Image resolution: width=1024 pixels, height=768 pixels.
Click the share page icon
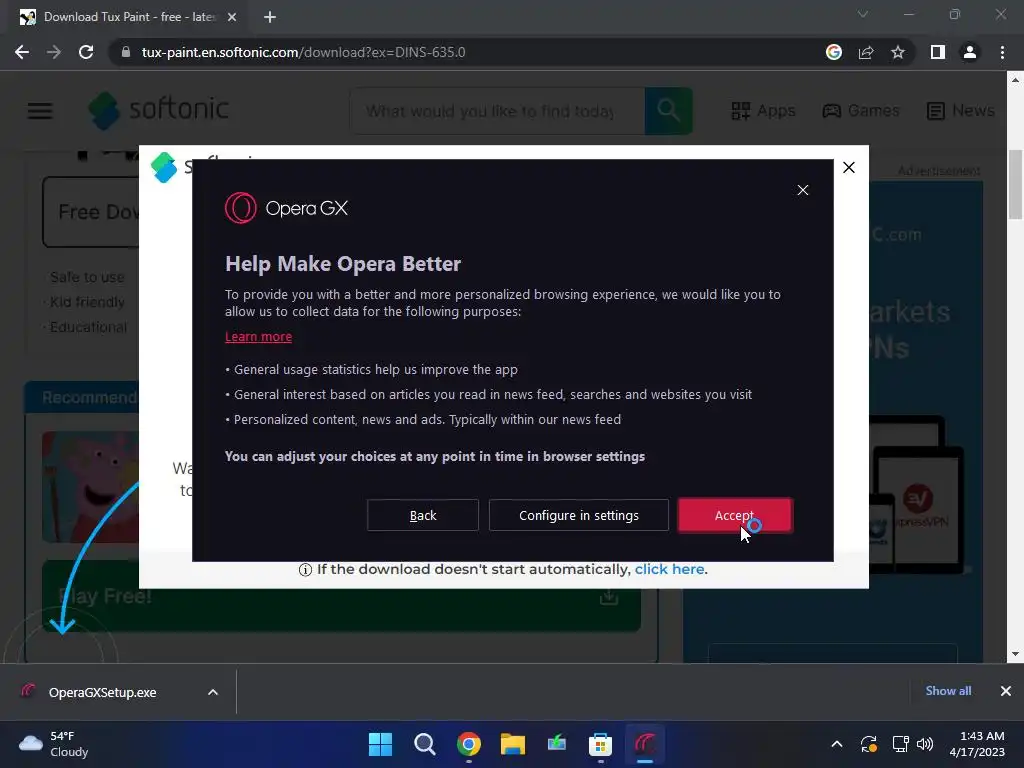[x=866, y=52]
